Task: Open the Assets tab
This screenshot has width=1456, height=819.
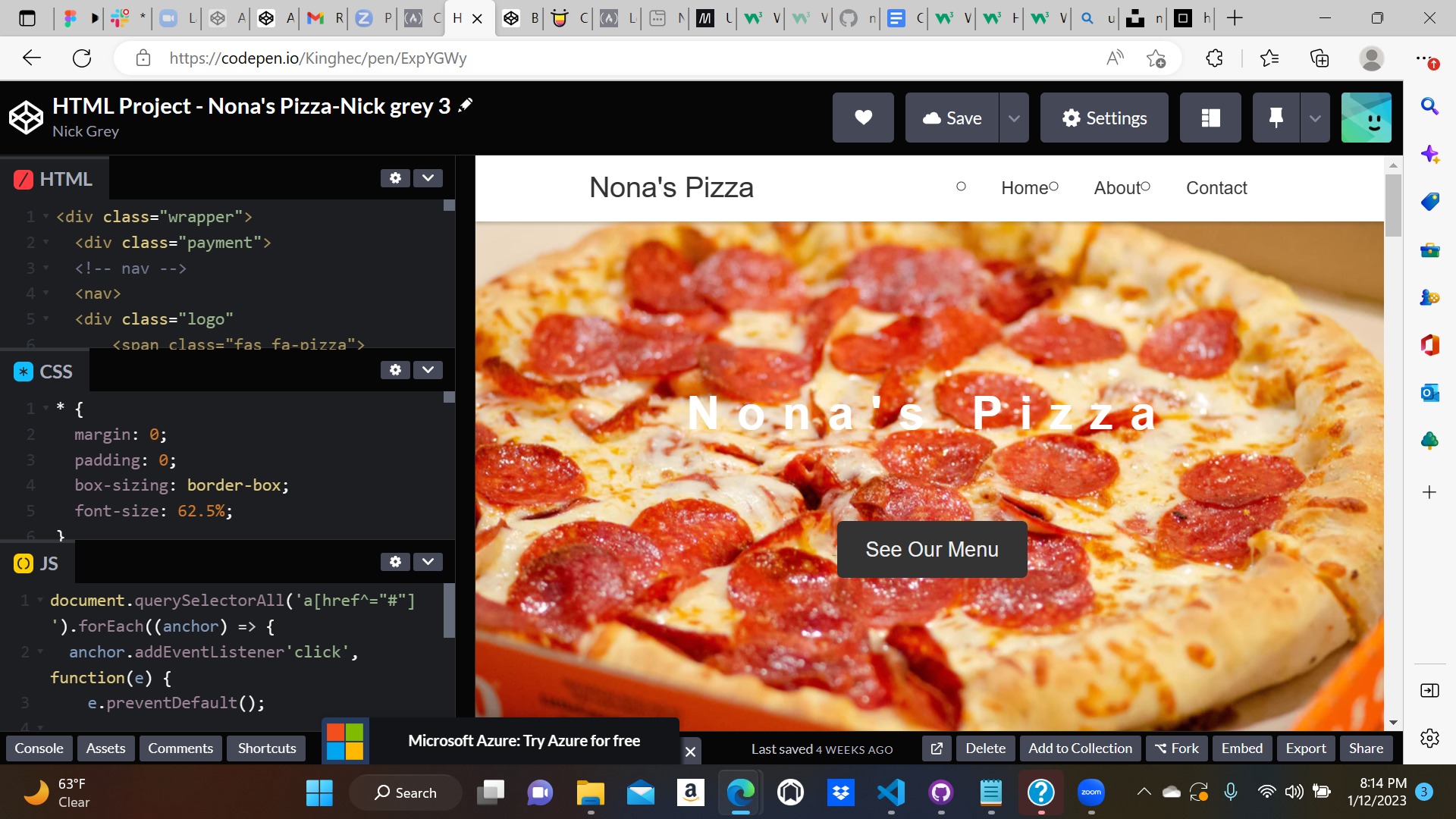Action: click(x=105, y=748)
